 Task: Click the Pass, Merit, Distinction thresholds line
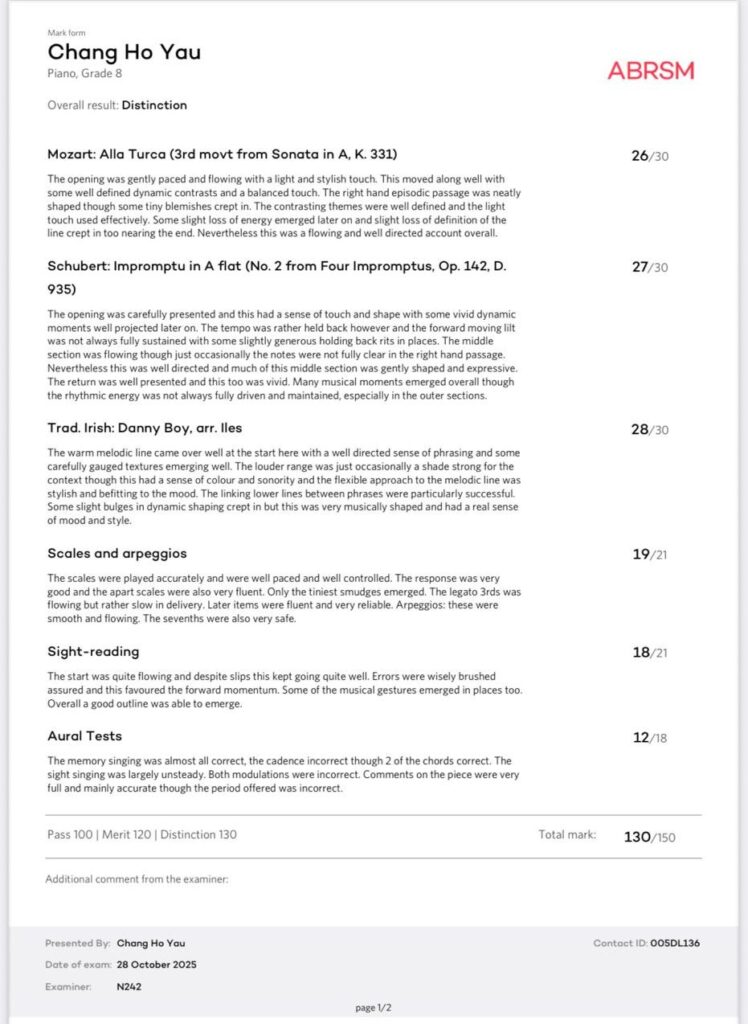pyautogui.click(x=142, y=834)
